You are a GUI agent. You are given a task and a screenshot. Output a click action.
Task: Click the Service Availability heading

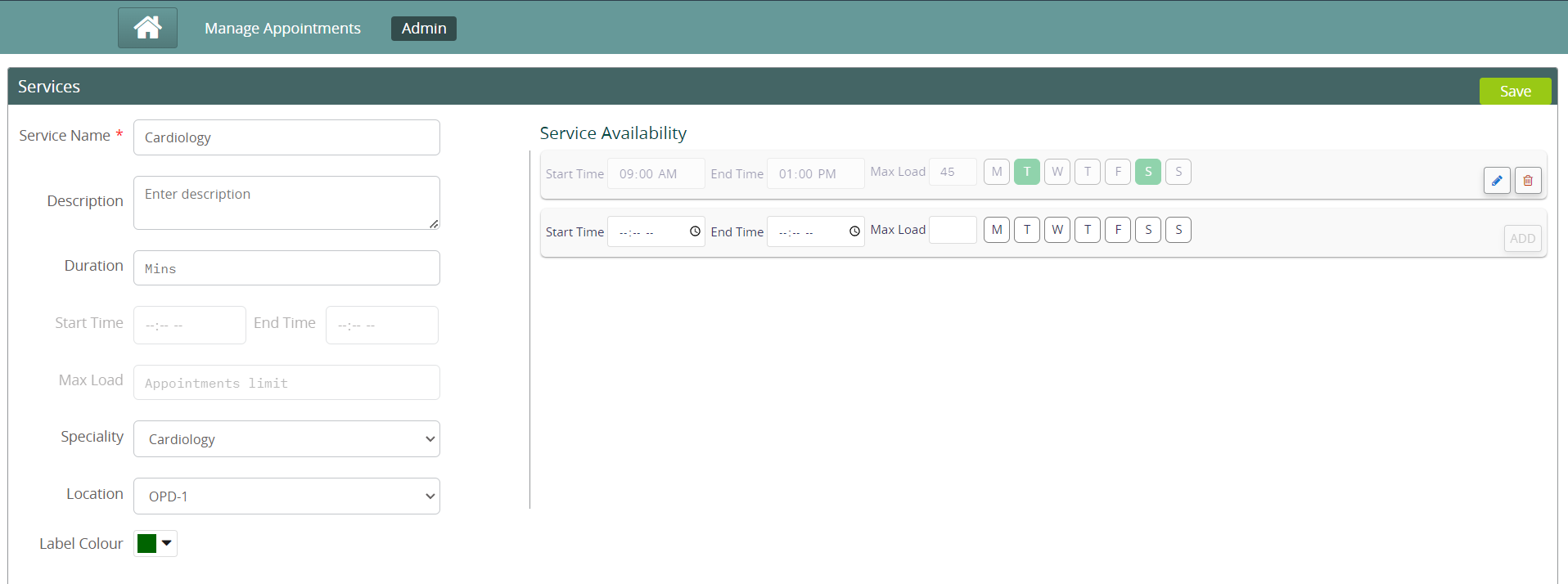pyautogui.click(x=613, y=133)
